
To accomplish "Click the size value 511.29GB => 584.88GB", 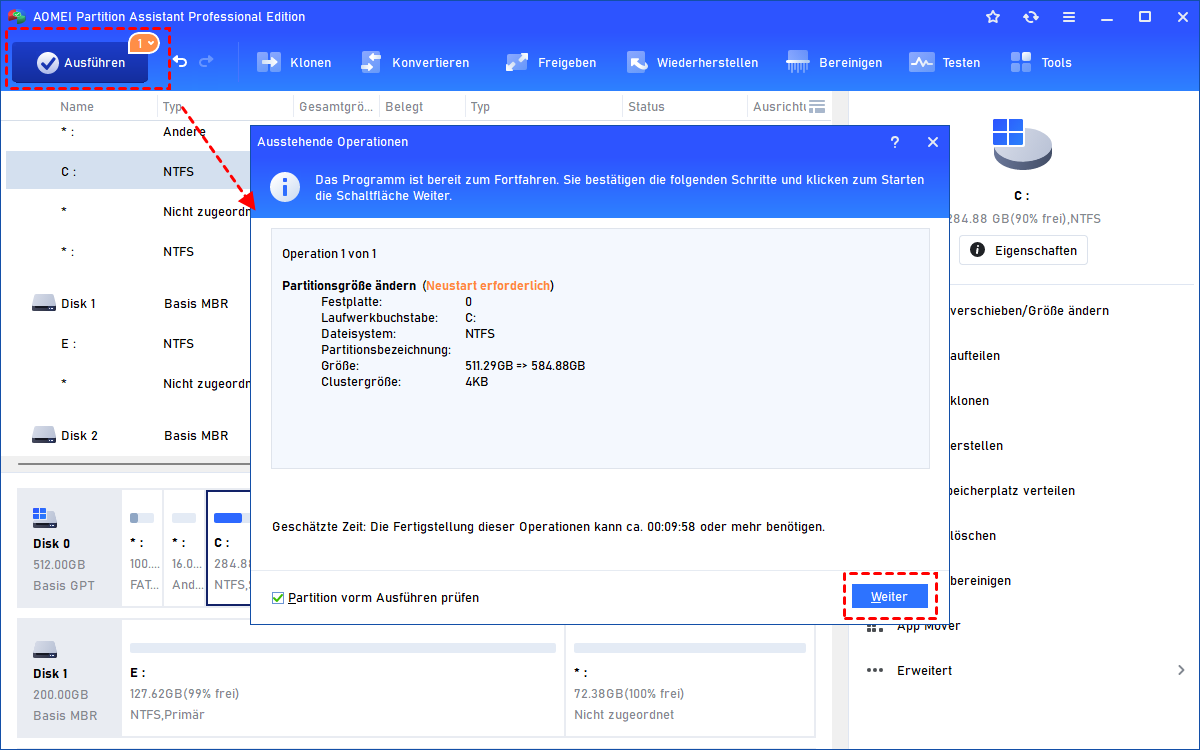I will click(x=525, y=366).
